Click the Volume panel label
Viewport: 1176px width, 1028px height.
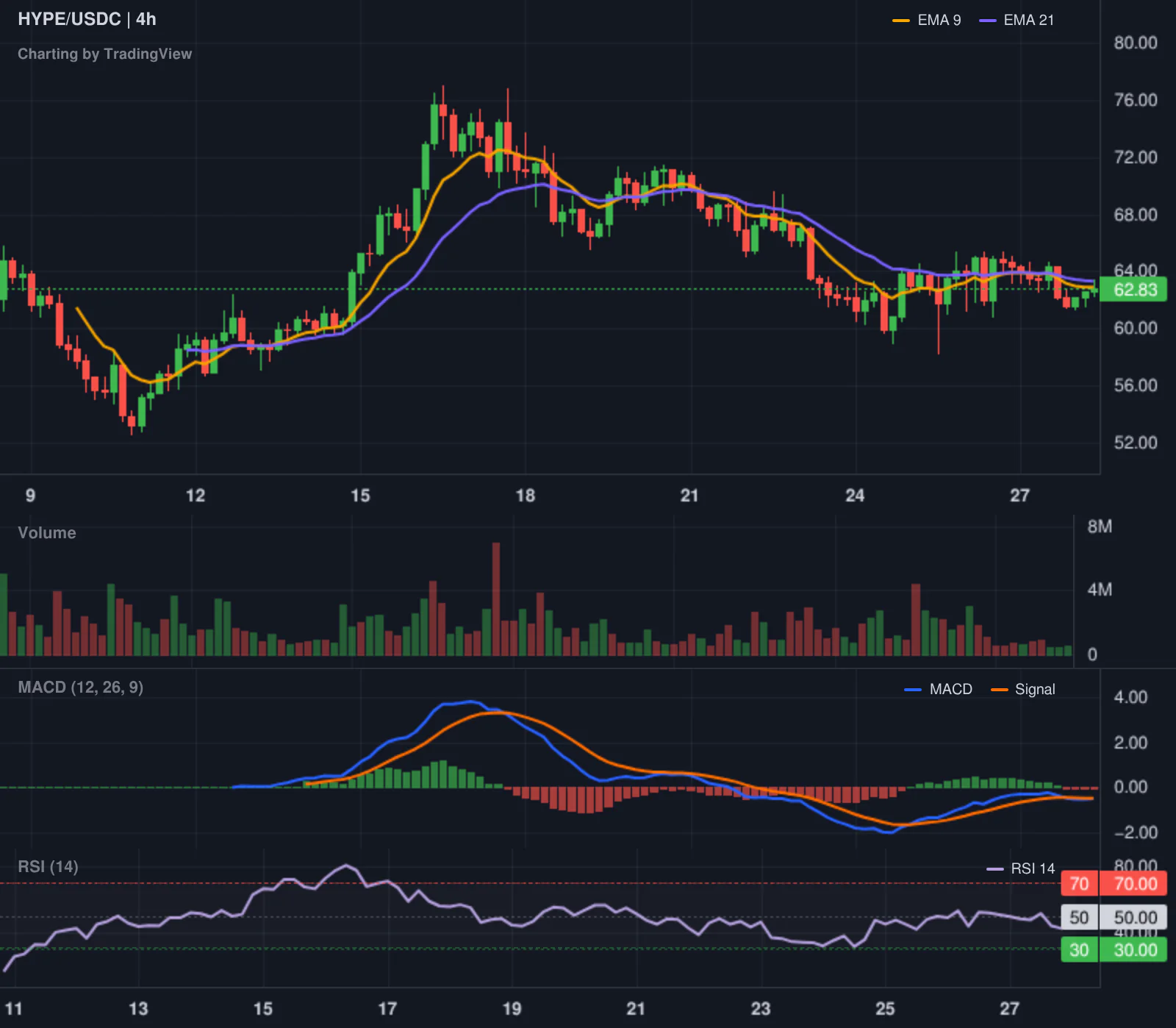tap(47, 533)
